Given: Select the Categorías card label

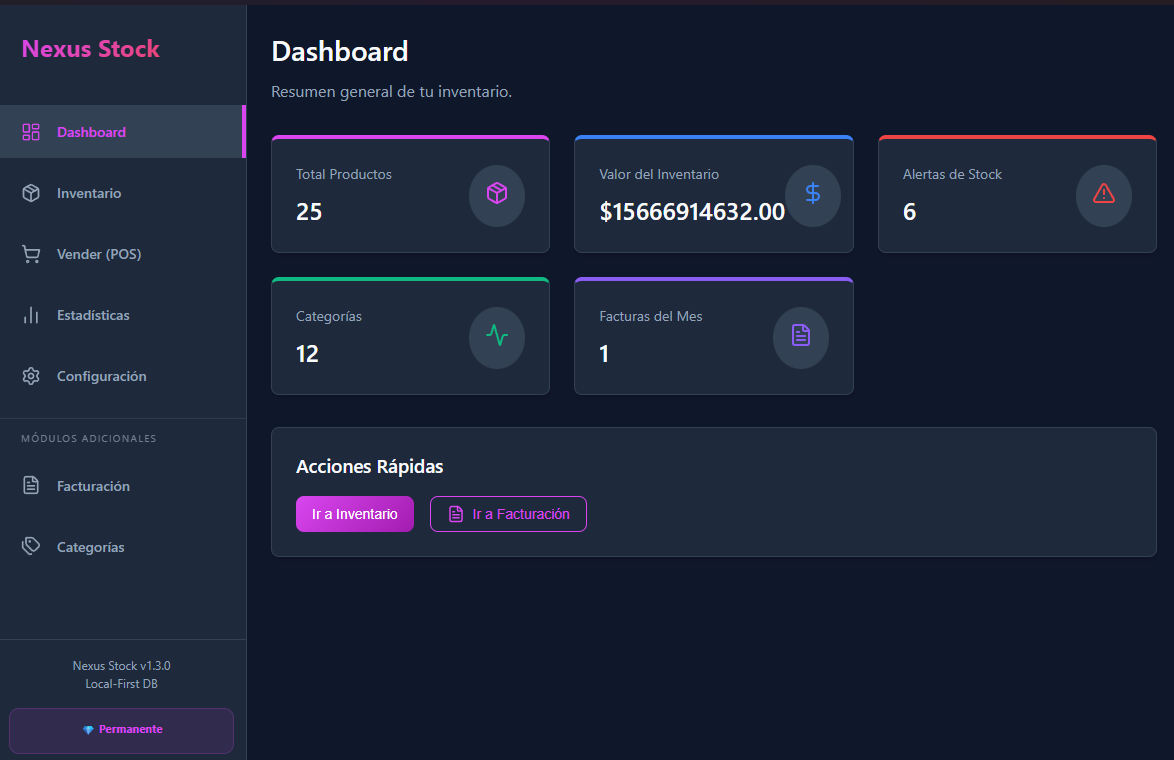Looking at the screenshot, I should point(329,317).
